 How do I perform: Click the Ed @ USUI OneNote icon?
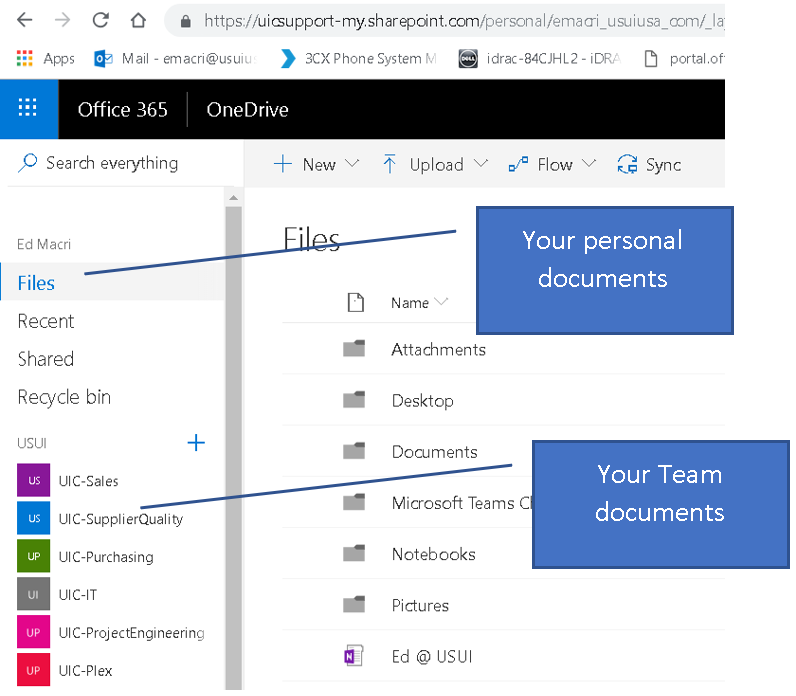[x=353, y=657]
